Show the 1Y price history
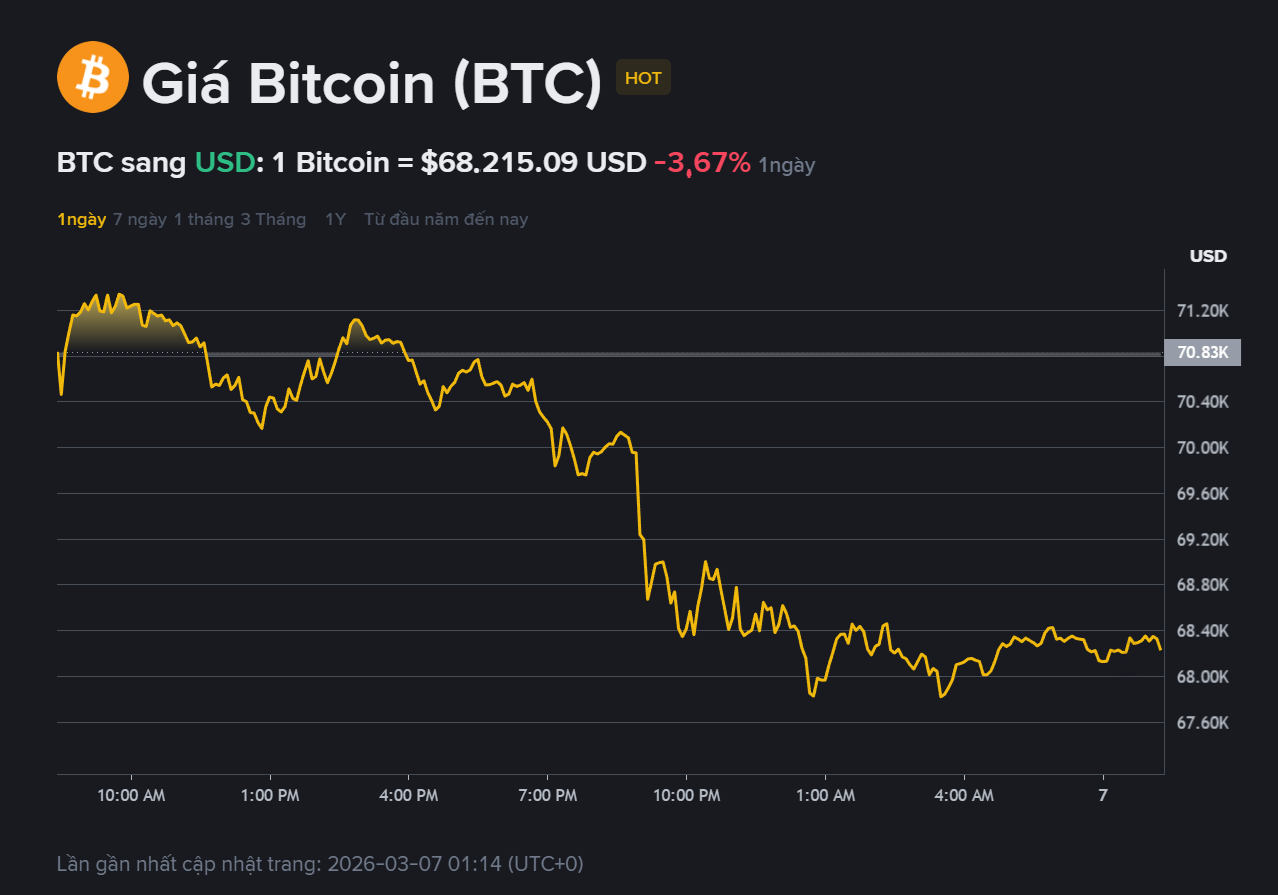 point(335,219)
